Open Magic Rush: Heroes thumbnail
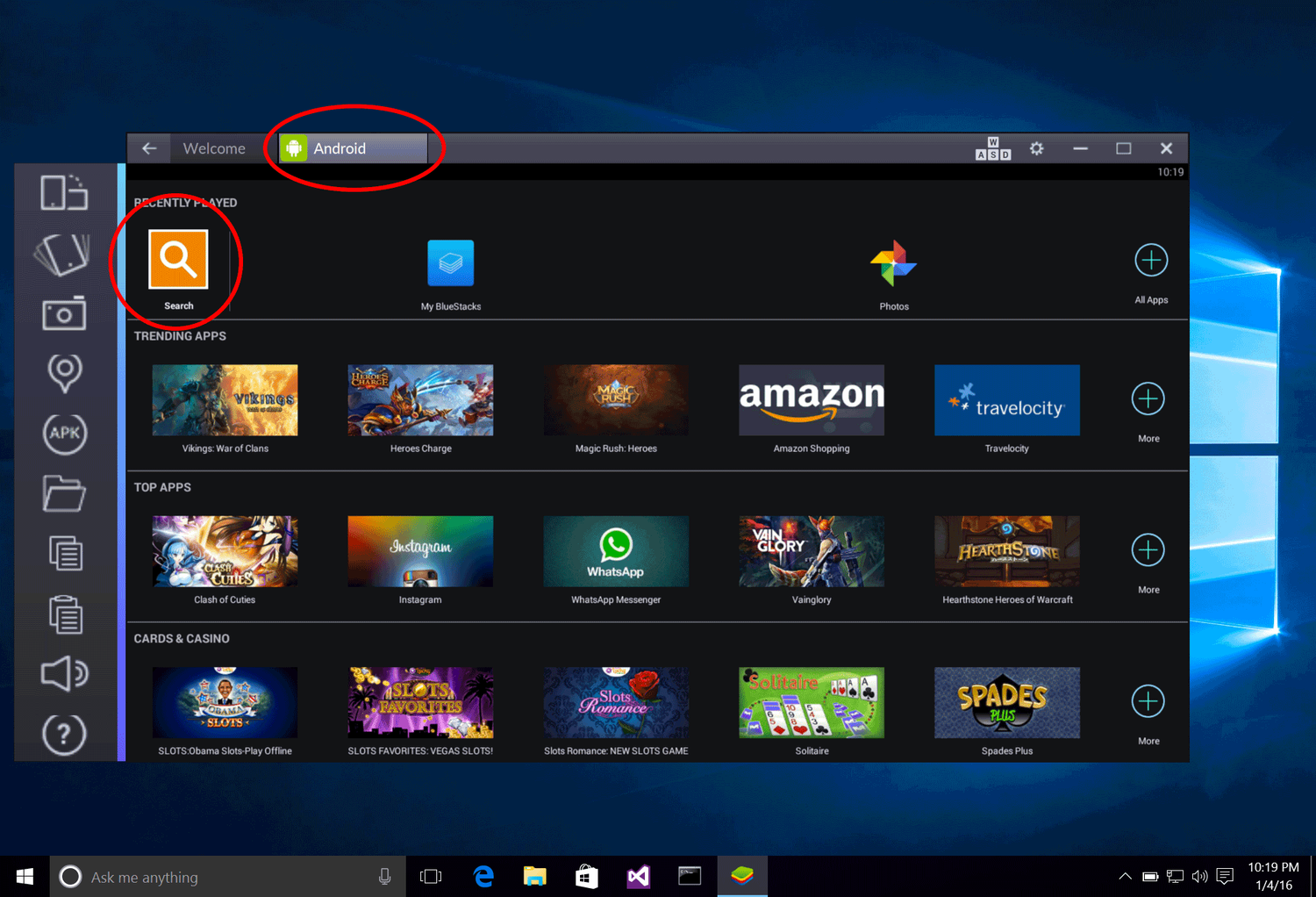This screenshot has height=897, width=1316. pyautogui.click(x=616, y=400)
